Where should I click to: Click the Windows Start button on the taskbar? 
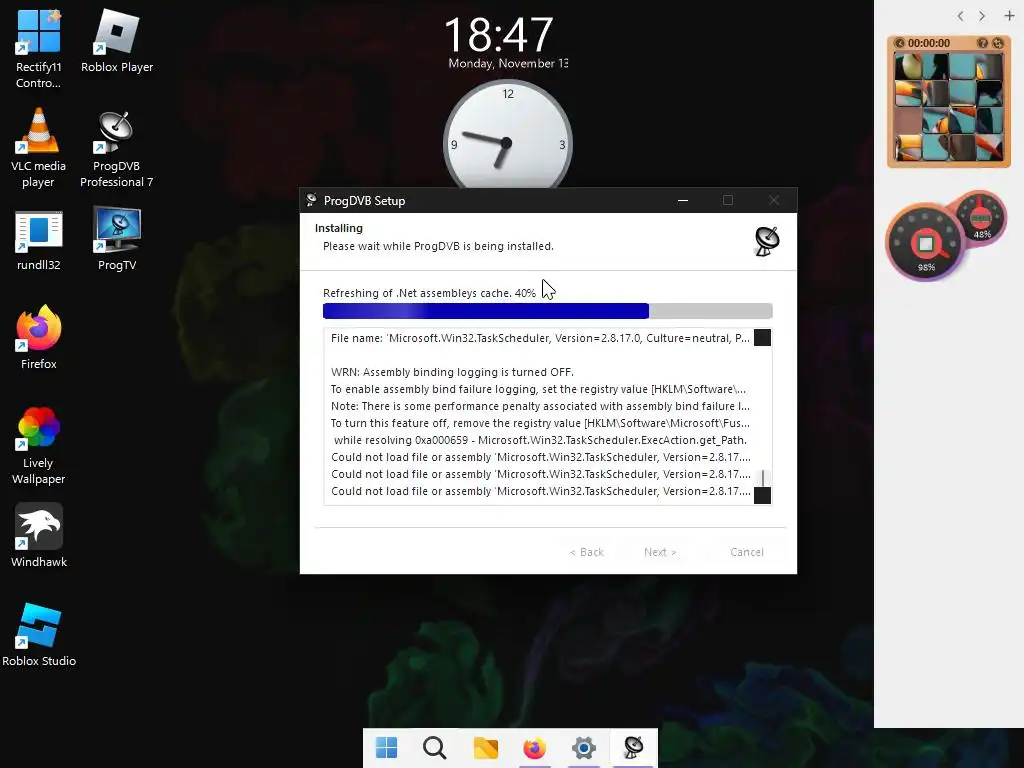[x=387, y=748]
